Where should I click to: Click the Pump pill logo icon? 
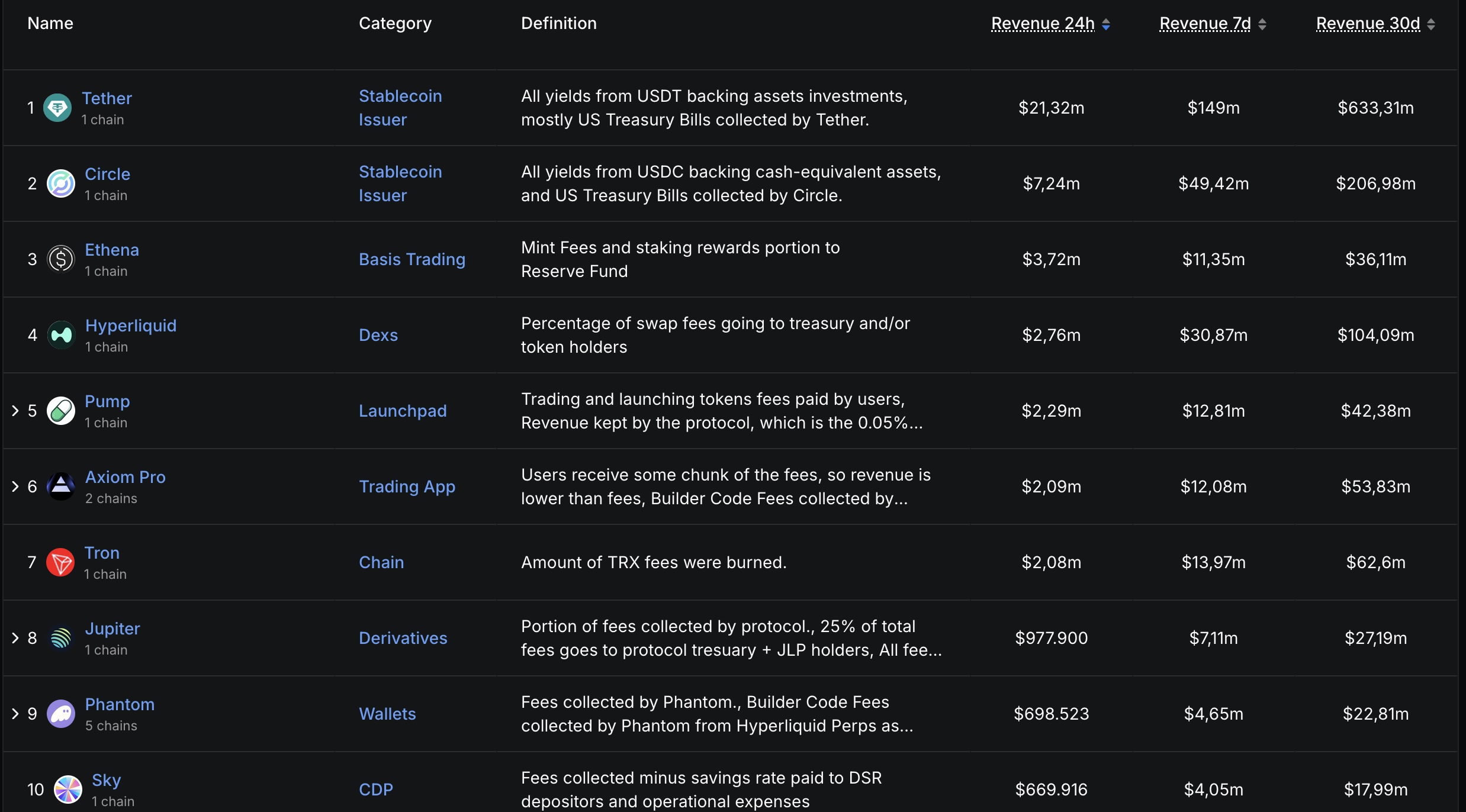coord(61,411)
